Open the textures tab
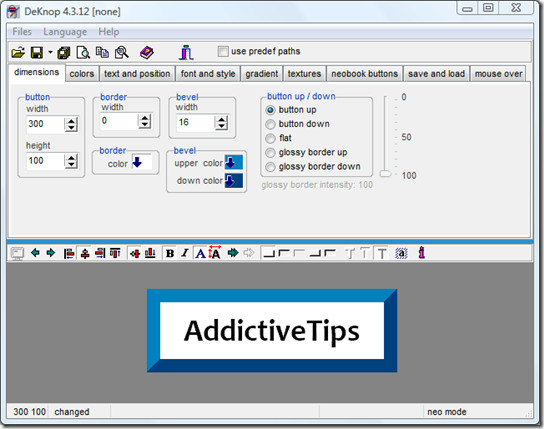The height and width of the screenshot is (429, 544). click(x=304, y=74)
